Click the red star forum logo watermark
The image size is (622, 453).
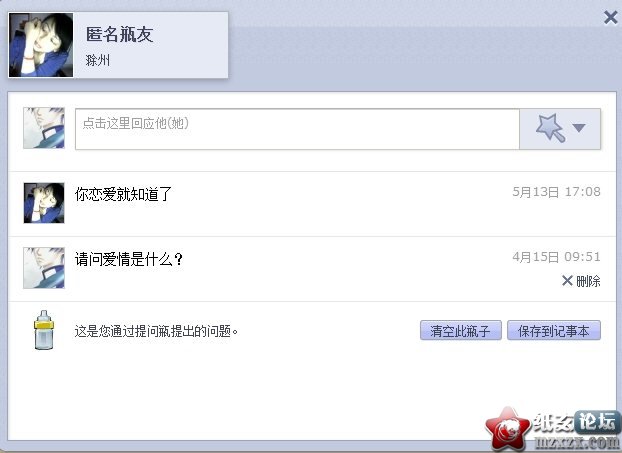[507, 429]
